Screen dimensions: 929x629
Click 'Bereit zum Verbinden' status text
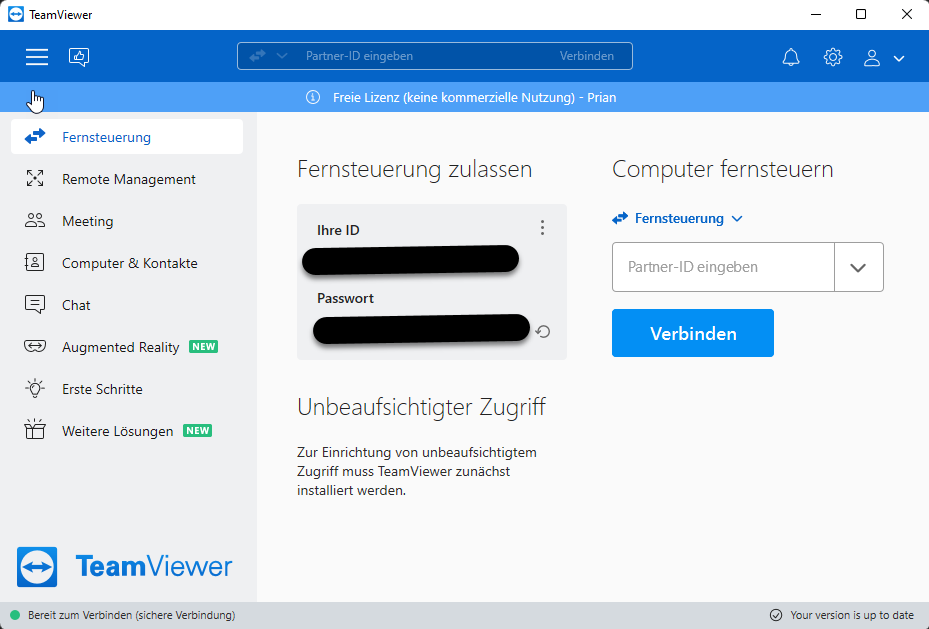pyautogui.click(x=132, y=615)
